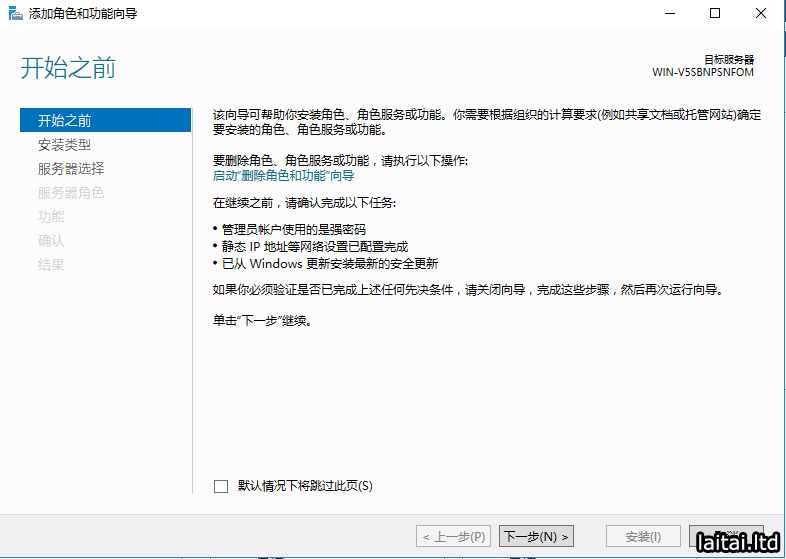Click the large 开始之前 page heading
Viewport: 786px width, 559px height.
point(68,68)
